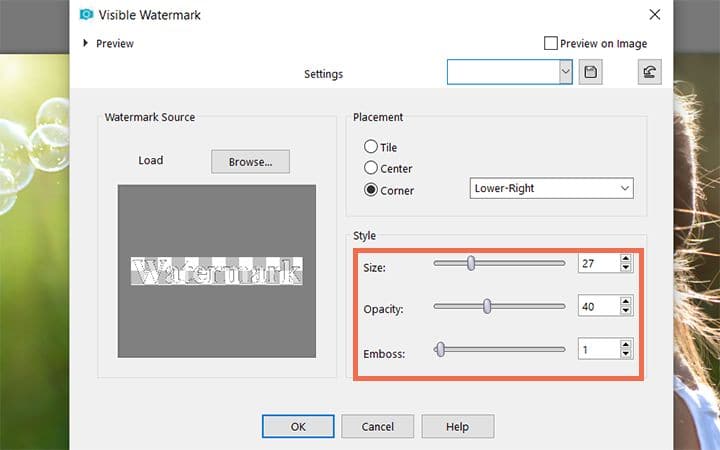The height and width of the screenshot is (450, 720).
Task: Increase Size value with up arrow
Action: pyautogui.click(x=625, y=259)
